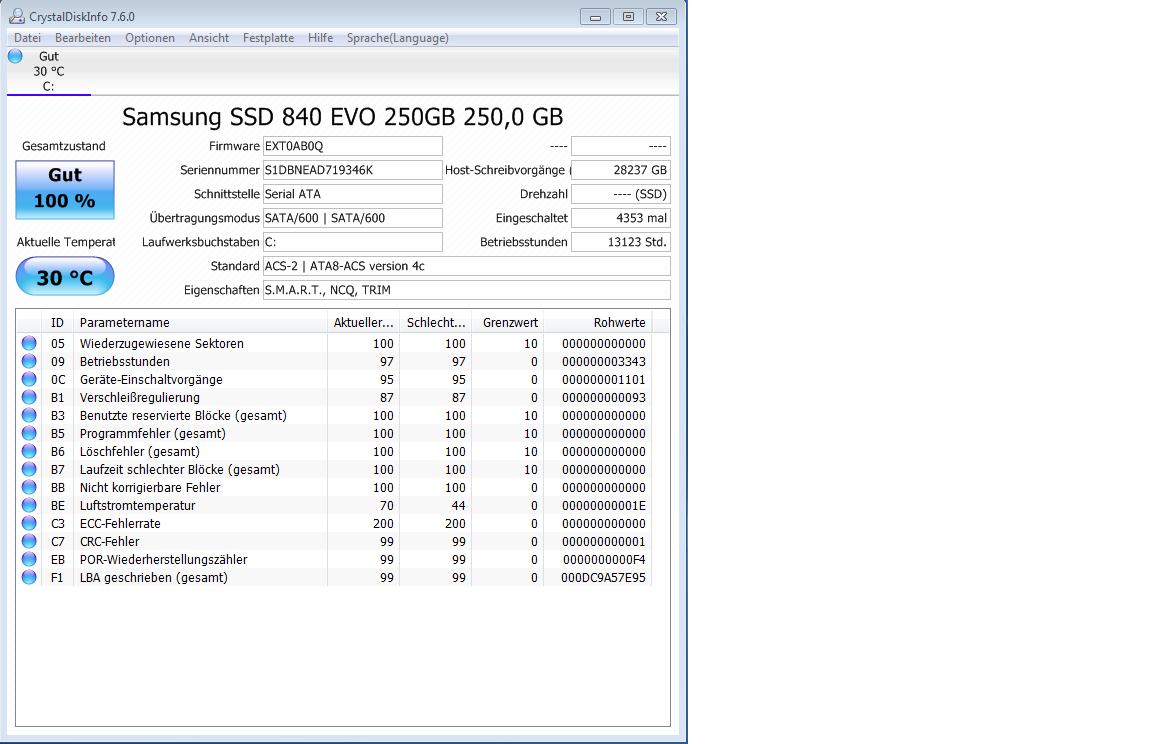This screenshot has height=744, width=1152.
Task: Open the Datei menu
Action: (27, 37)
